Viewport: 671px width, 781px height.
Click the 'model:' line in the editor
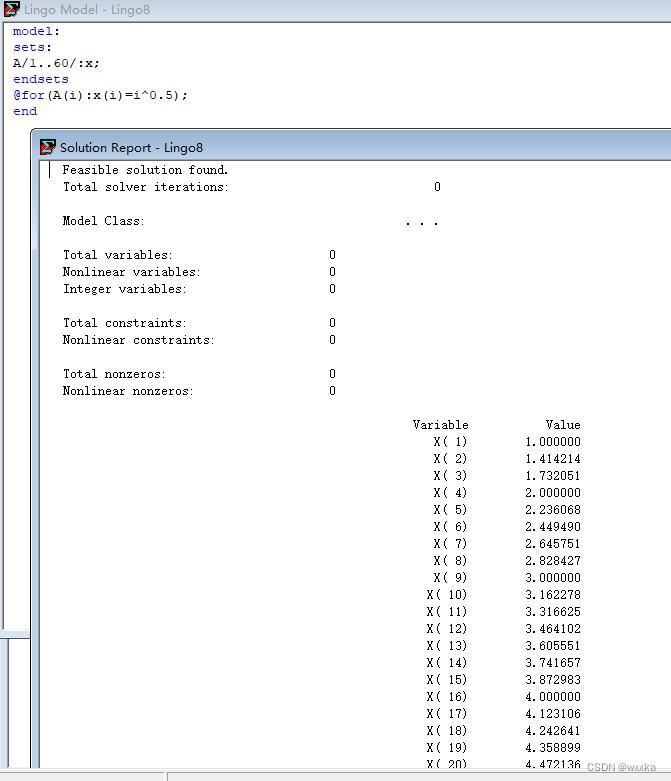pyautogui.click(x=36, y=31)
